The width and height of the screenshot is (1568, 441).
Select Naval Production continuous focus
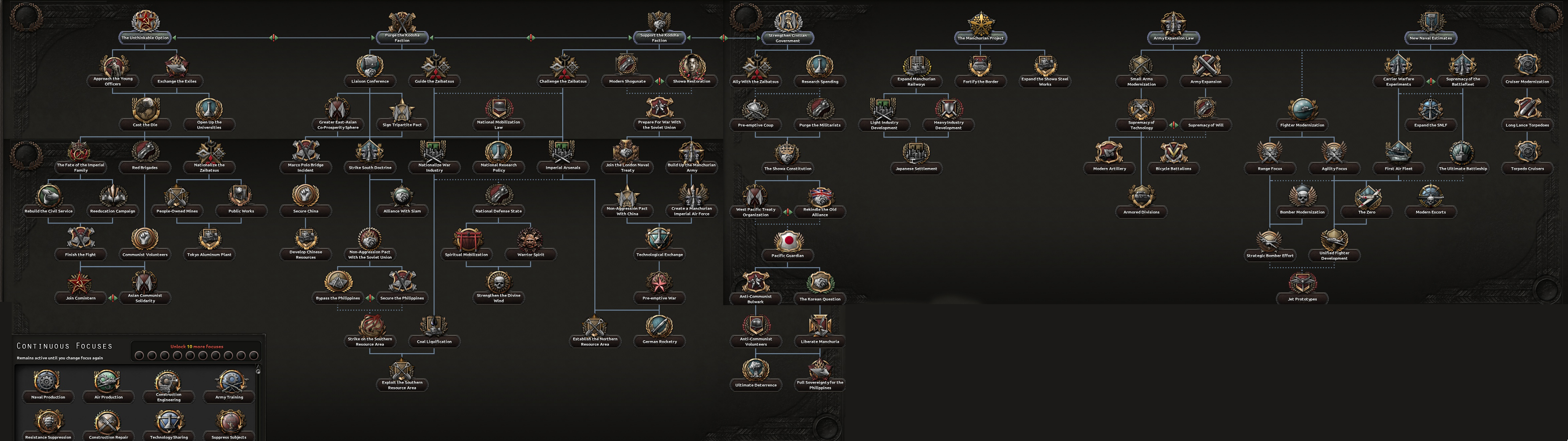(x=48, y=386)
